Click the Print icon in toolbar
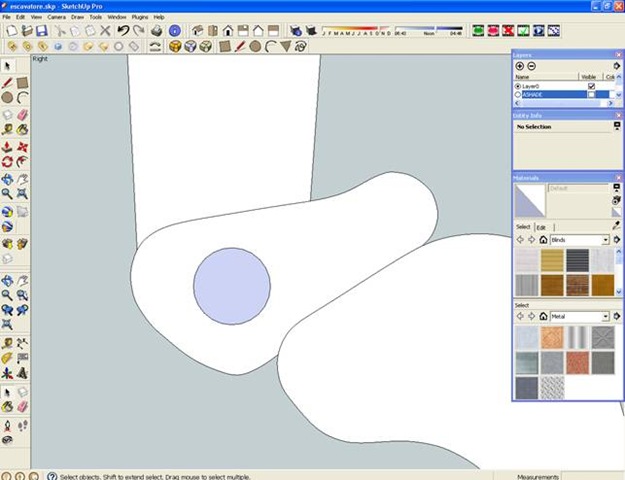 click(x=156, y=31)
